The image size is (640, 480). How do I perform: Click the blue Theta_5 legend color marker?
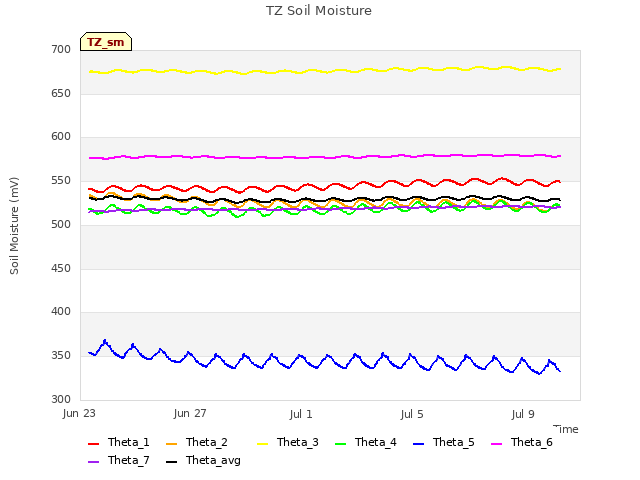[418, 444]
